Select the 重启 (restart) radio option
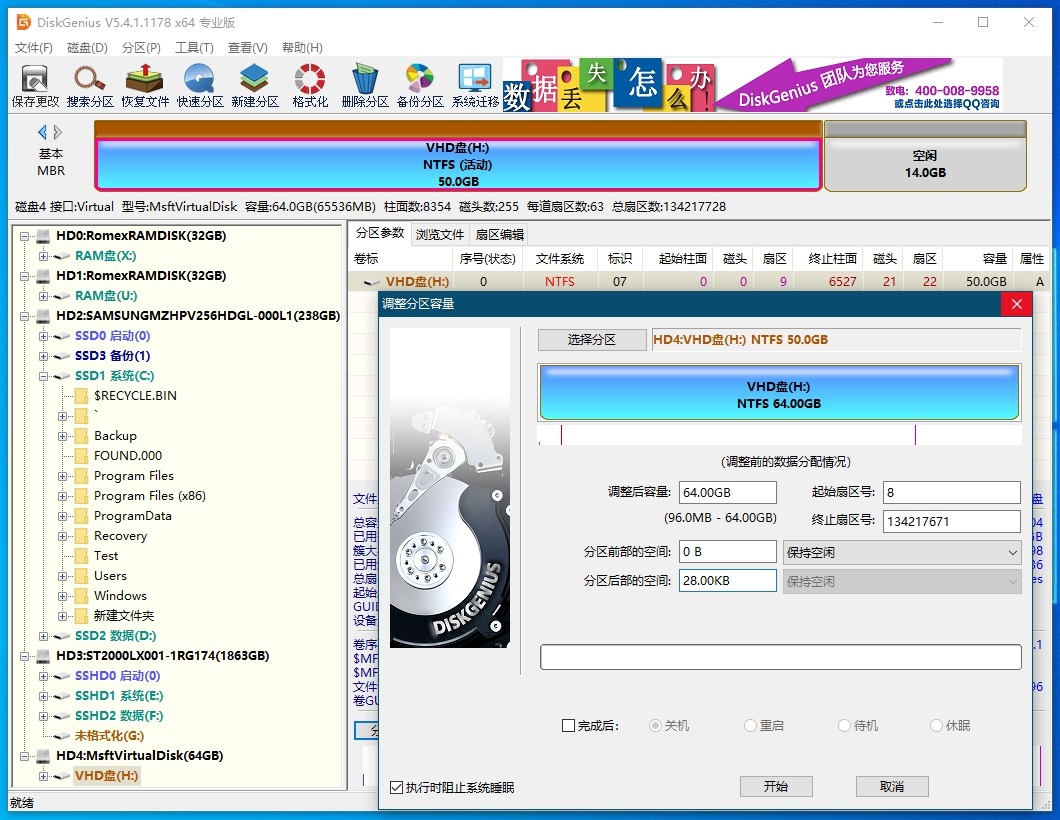Viewport: 1060px width, 820px height. [x=750, y=725]
